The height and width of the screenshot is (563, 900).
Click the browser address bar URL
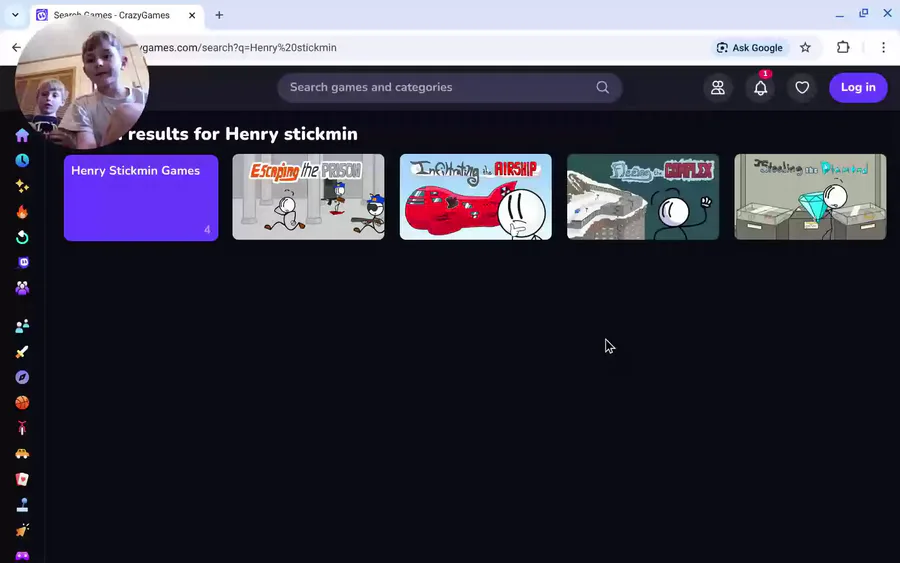pyautogui.click(x=239, y=48)
